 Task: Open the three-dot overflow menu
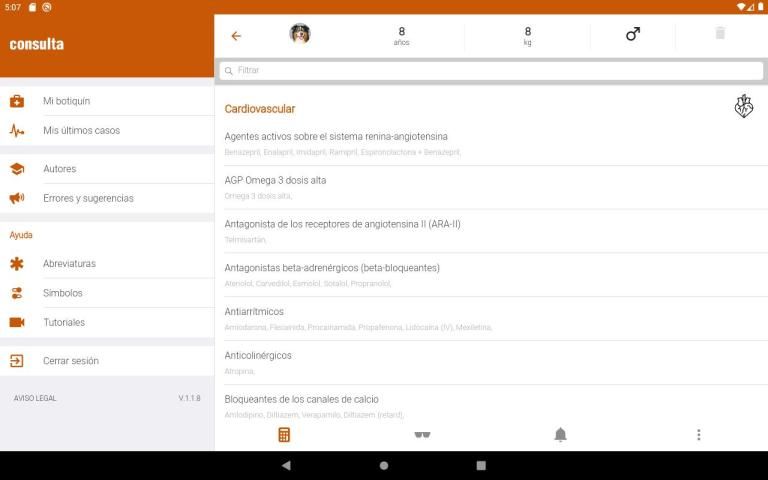click(698, 434)
